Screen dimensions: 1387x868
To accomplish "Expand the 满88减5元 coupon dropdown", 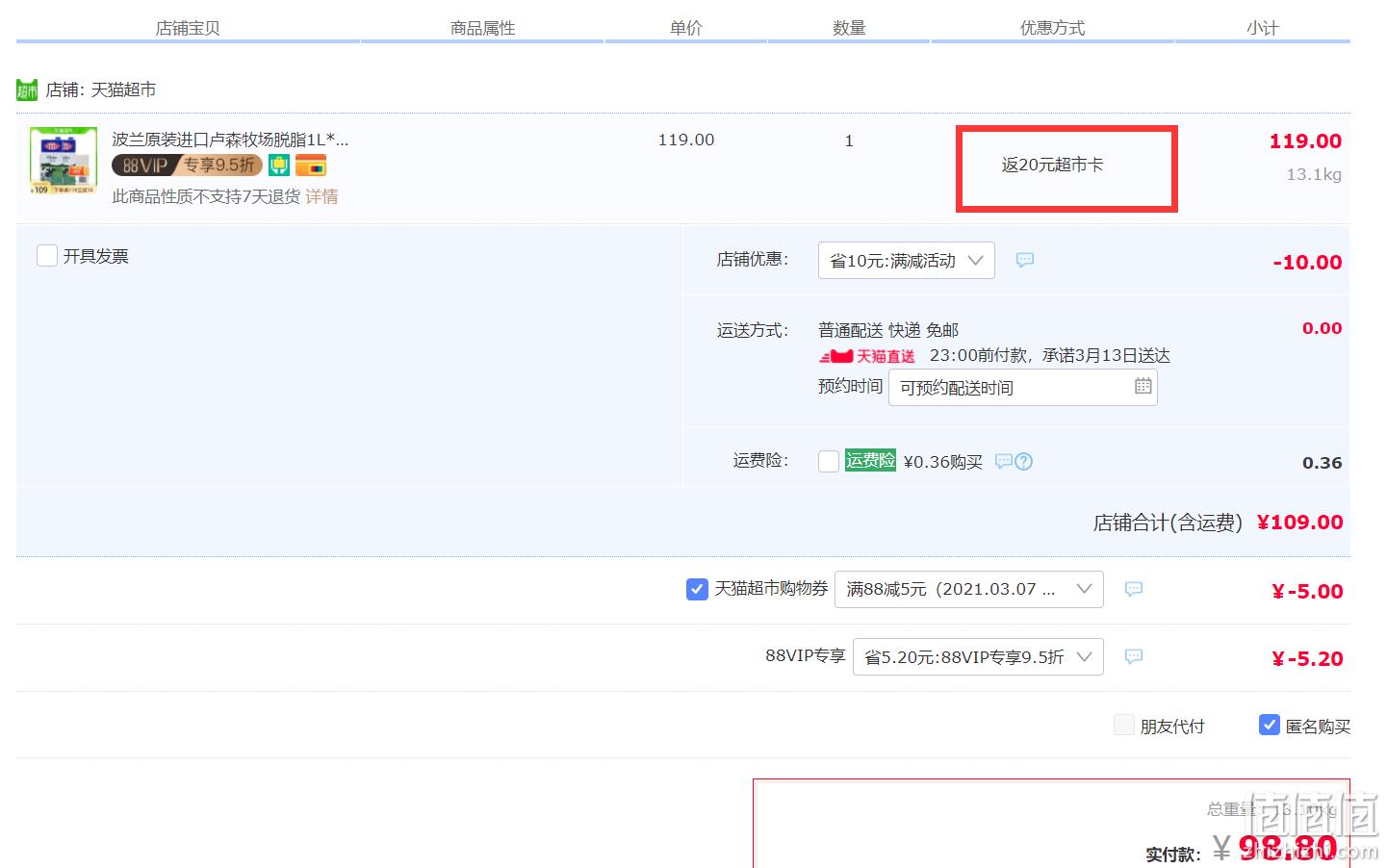I will [968, 589].
